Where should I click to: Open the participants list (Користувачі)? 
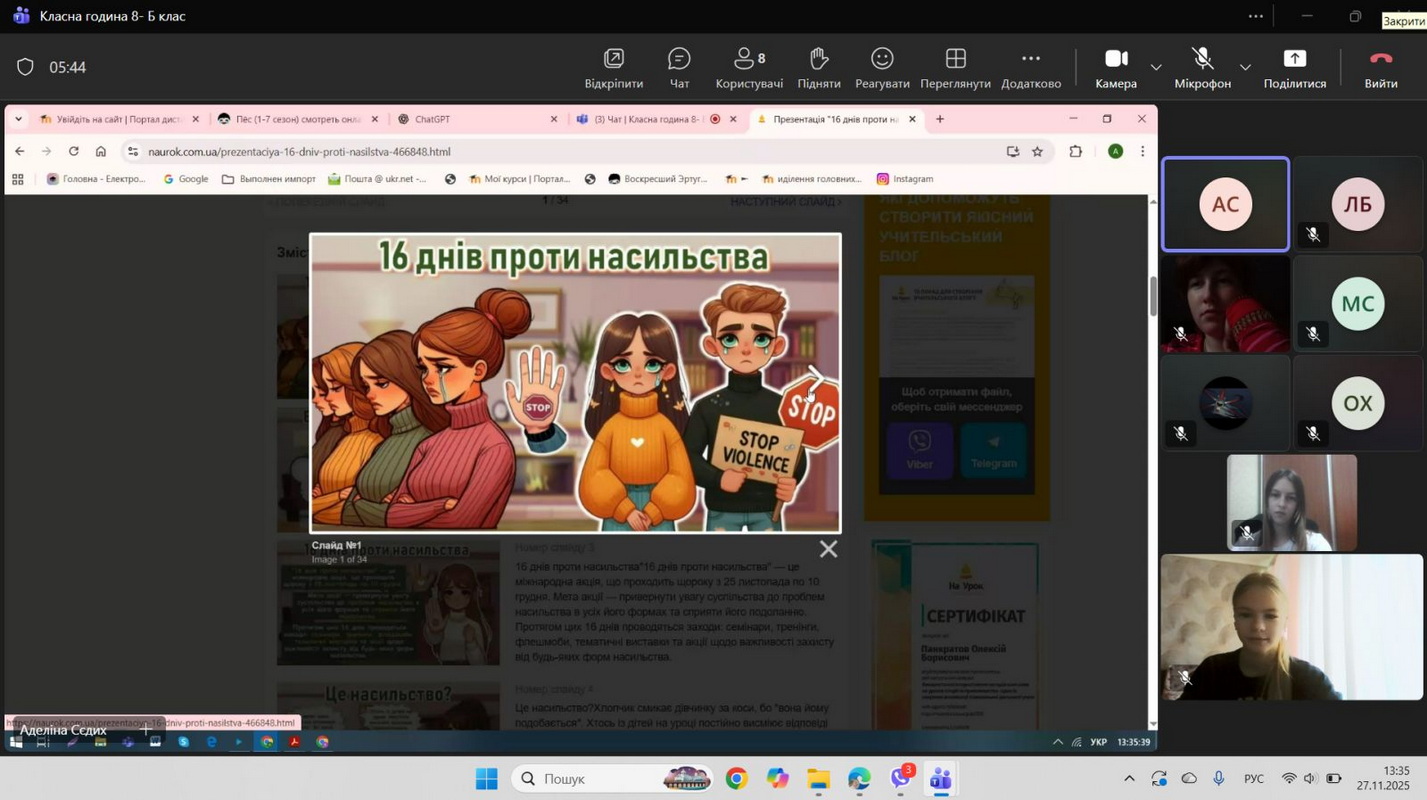pyautogui.click(x=749, y=67)
